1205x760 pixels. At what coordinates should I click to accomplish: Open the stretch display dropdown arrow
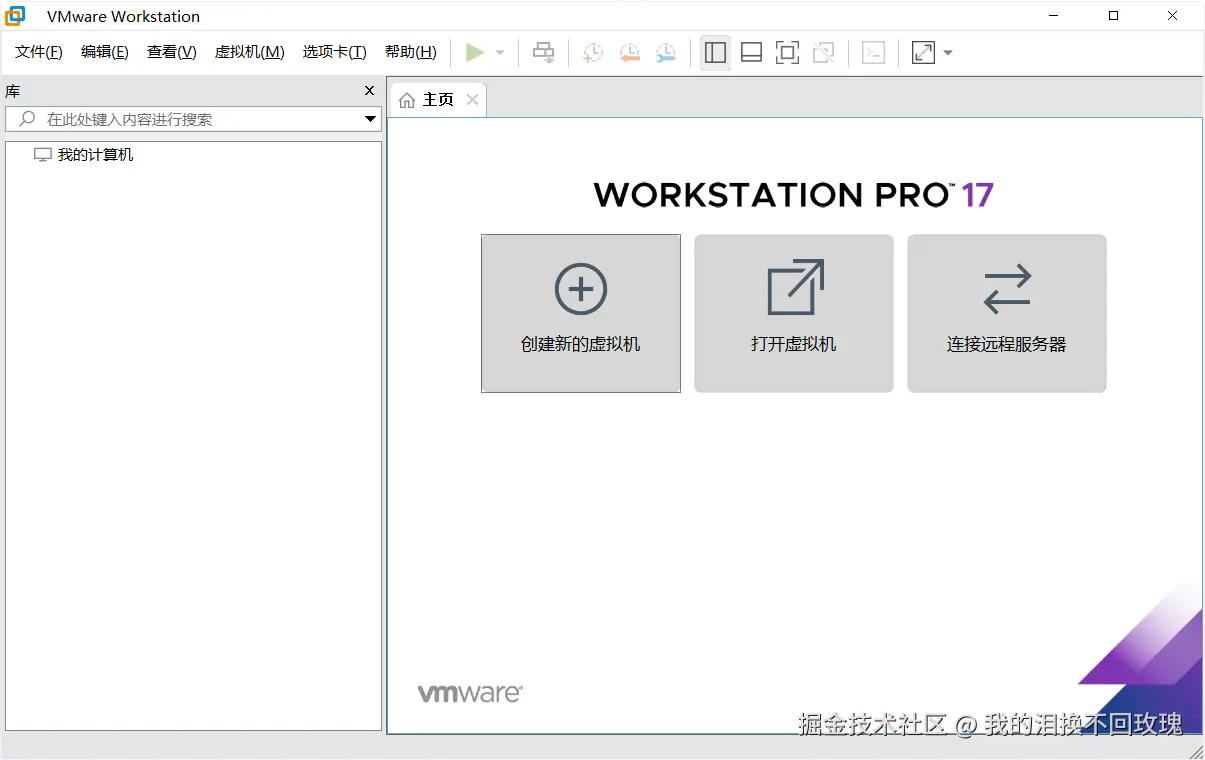click(948, 53)
